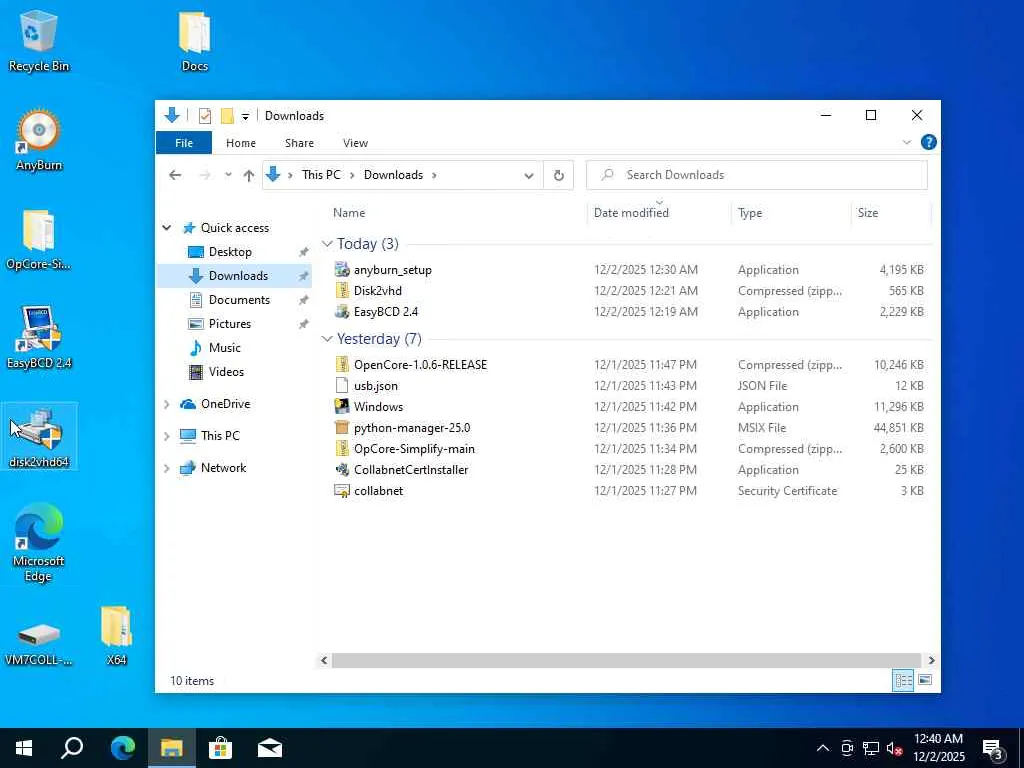
Task: Open the Share ribbon tab
Action: [299, 143]
